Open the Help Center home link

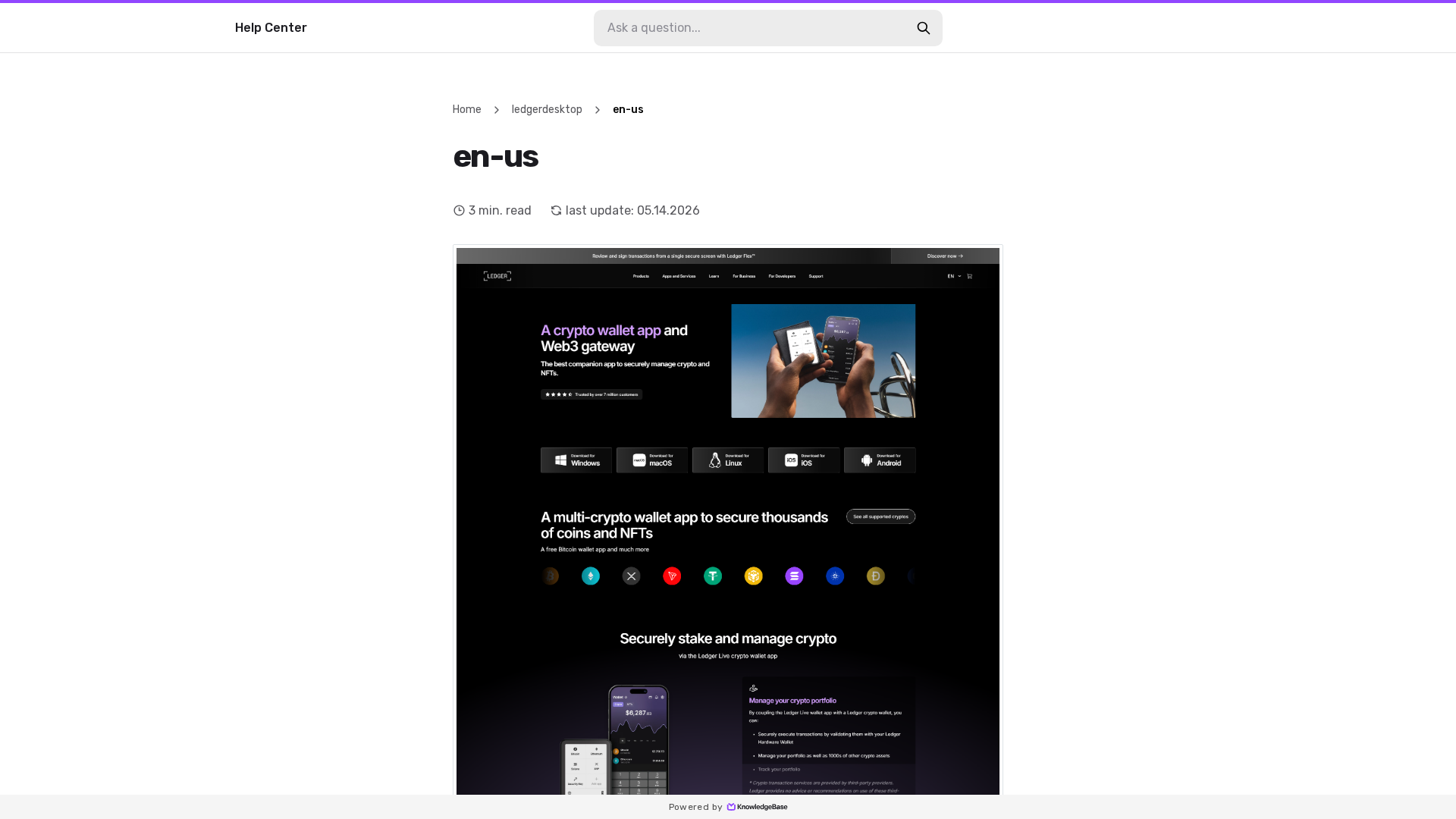(271, 28)
